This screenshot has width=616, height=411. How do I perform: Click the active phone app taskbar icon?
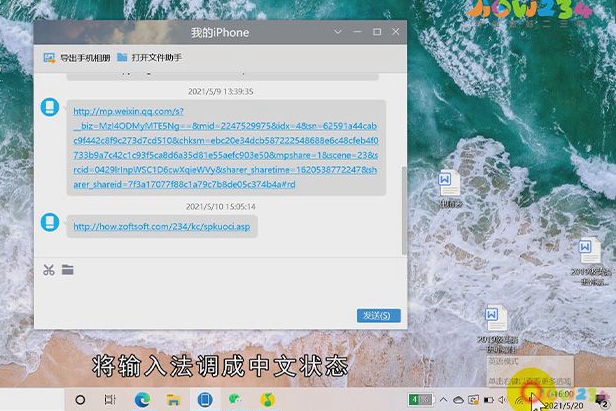pos(205,400)
